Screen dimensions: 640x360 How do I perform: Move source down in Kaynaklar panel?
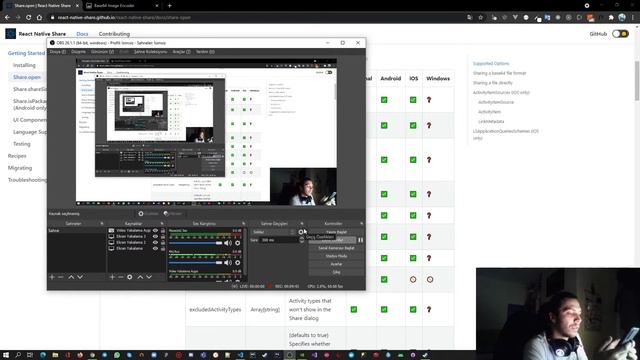pyautogui.click(x=149, y=277)
